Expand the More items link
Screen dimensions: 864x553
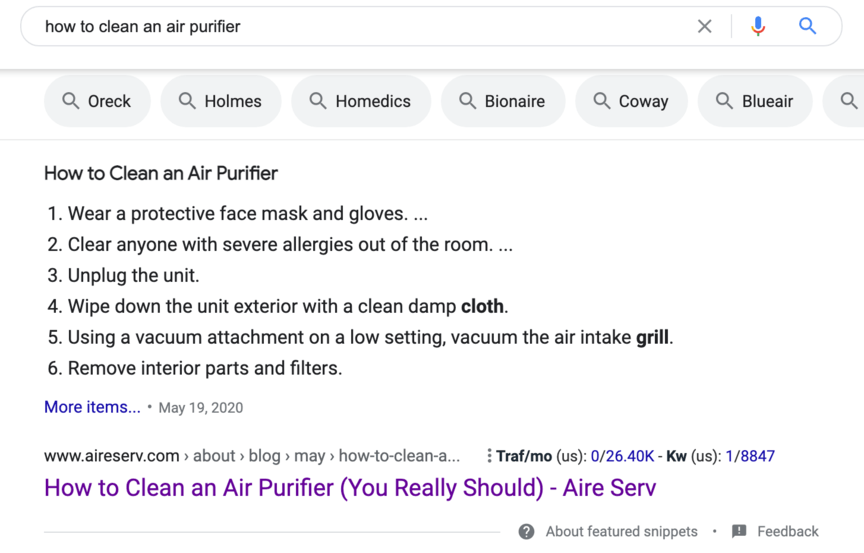pos(92,407)
